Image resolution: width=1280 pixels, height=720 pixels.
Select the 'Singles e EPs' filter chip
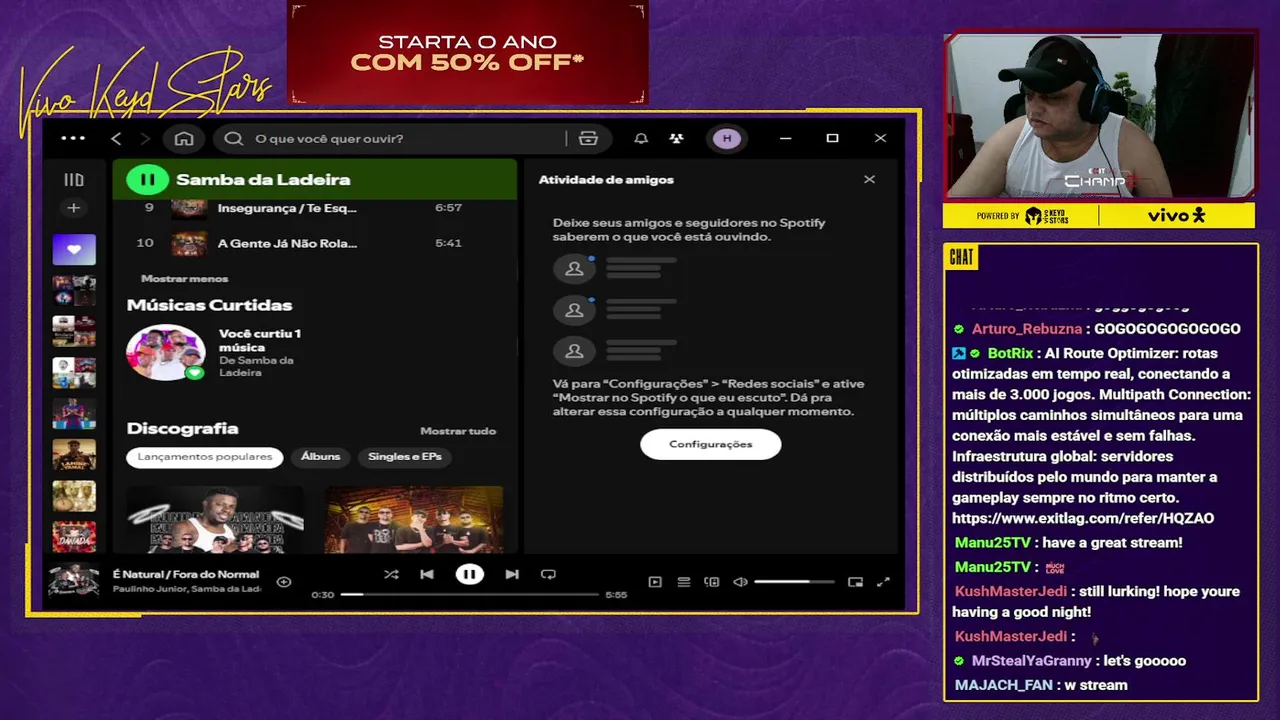click(405, 457)
